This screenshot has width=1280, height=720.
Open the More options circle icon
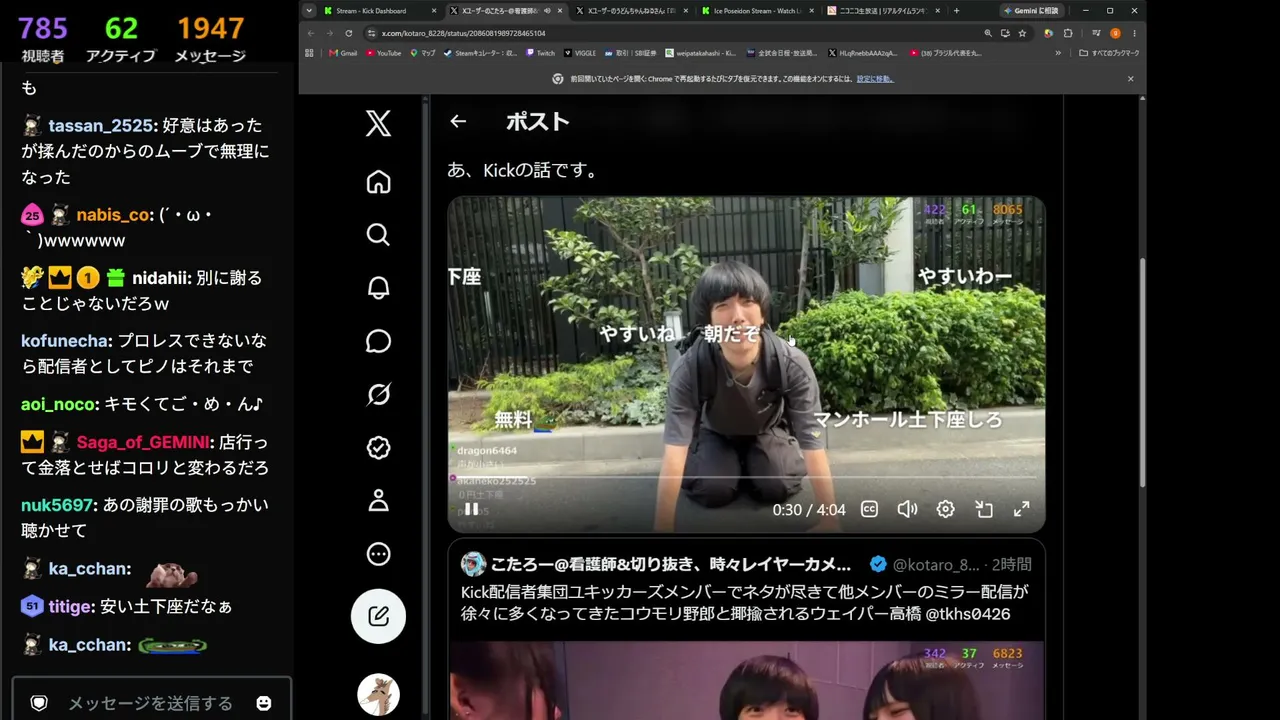tap(378, 554)
